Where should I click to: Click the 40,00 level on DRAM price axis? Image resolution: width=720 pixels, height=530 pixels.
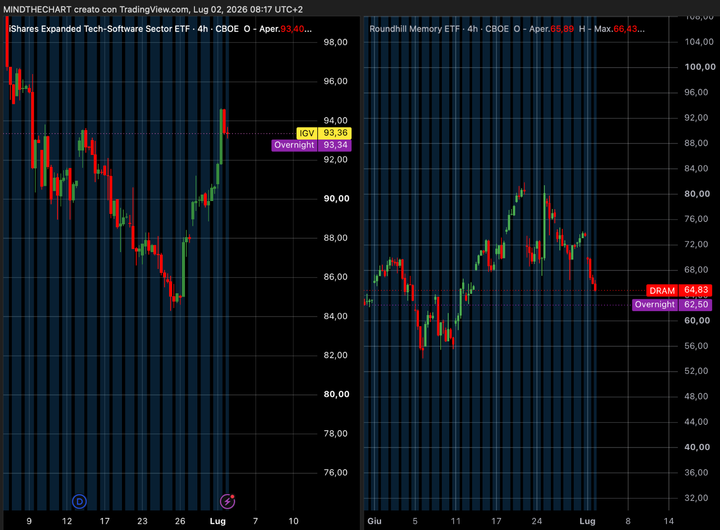click(697, 447)
